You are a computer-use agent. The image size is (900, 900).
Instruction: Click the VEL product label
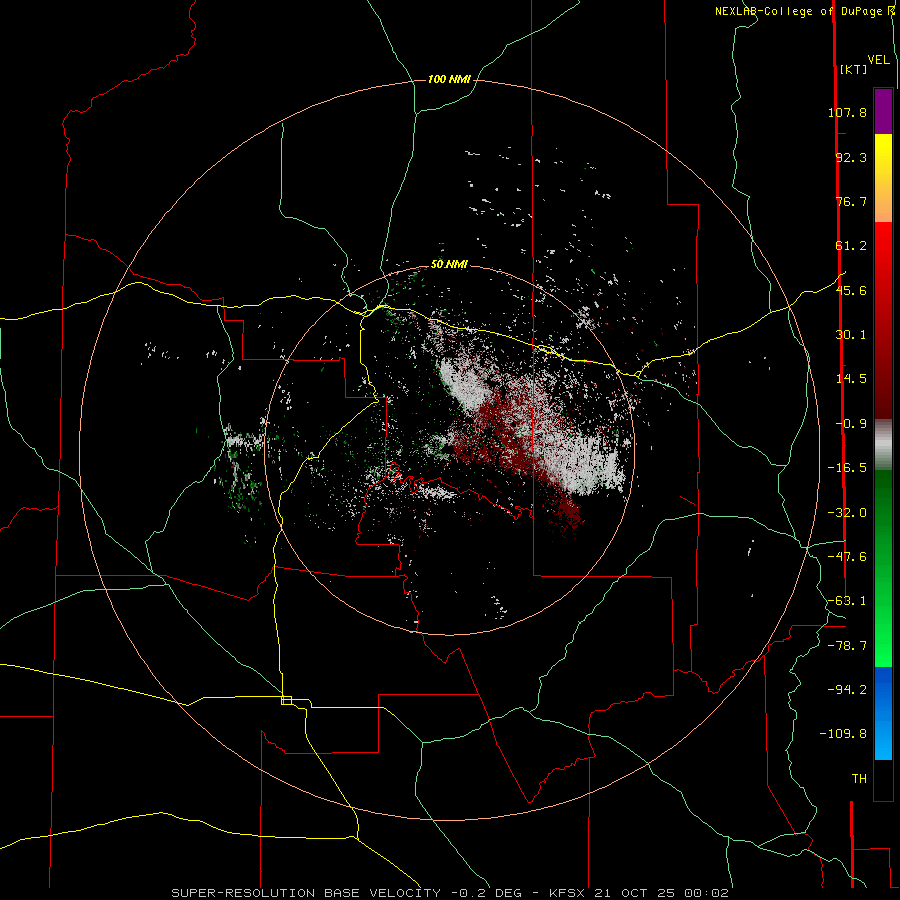pos(878,60)
